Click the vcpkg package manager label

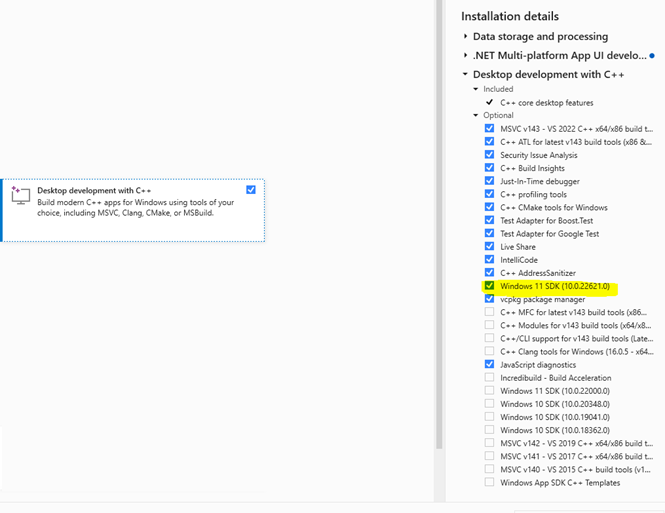(542, 299)
